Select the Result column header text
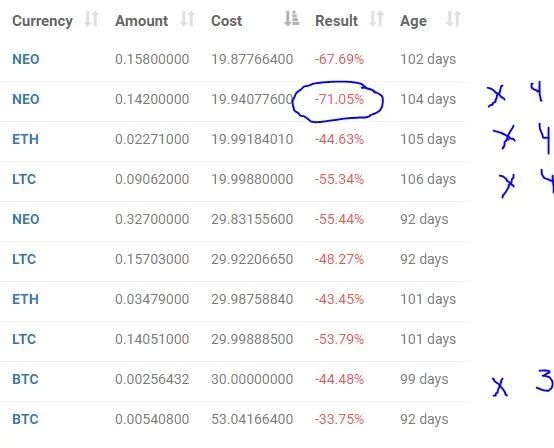Screen dimensions: 554x448 tap(336, 21)
